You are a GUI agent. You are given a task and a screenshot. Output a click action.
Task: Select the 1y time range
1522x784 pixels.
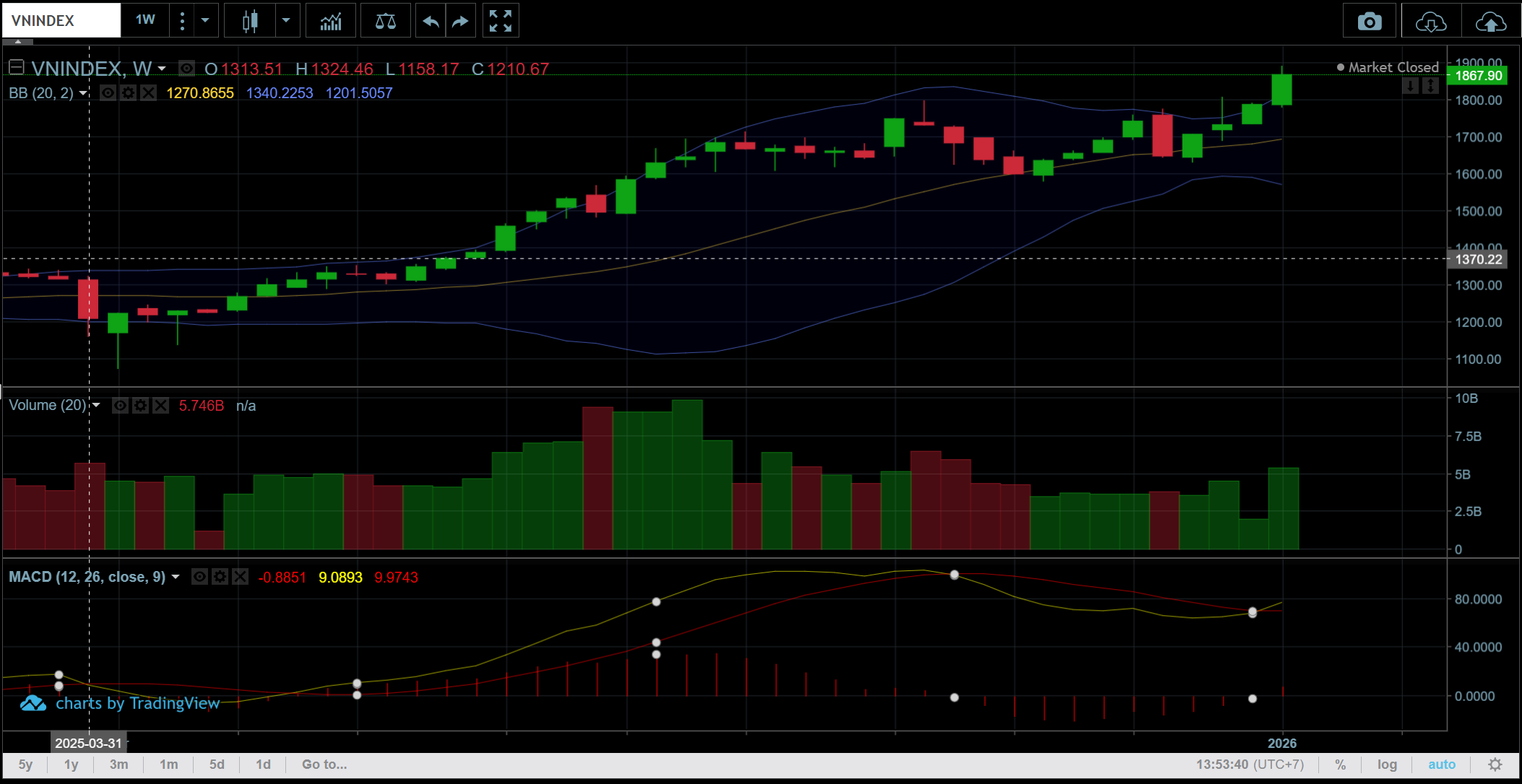coord(71,765)
